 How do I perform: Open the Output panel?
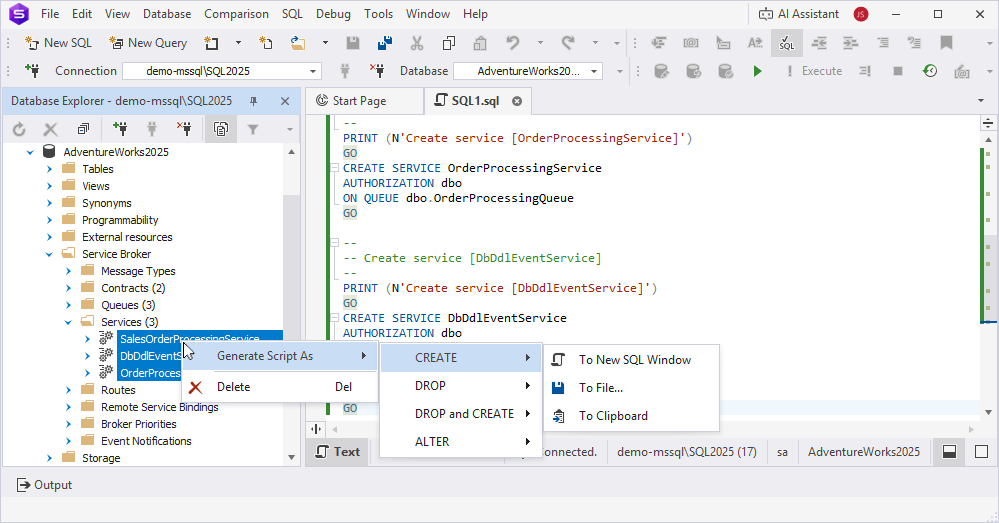[x=44, y=485]
